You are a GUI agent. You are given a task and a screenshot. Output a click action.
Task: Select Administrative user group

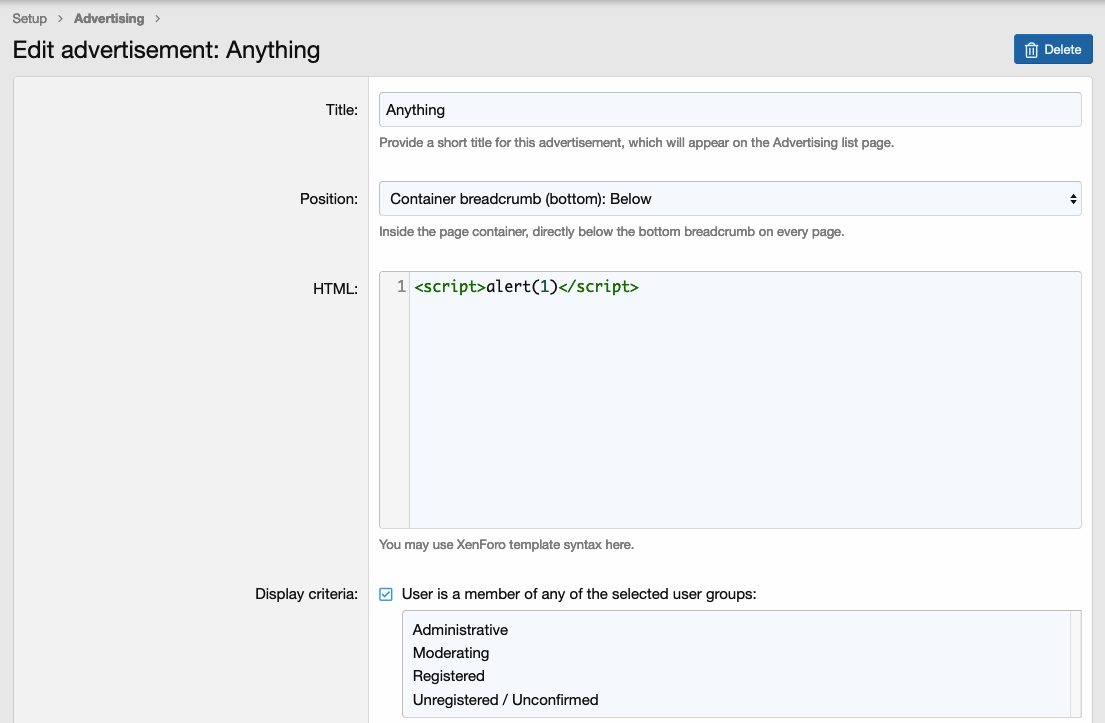(x=460, y=629)
